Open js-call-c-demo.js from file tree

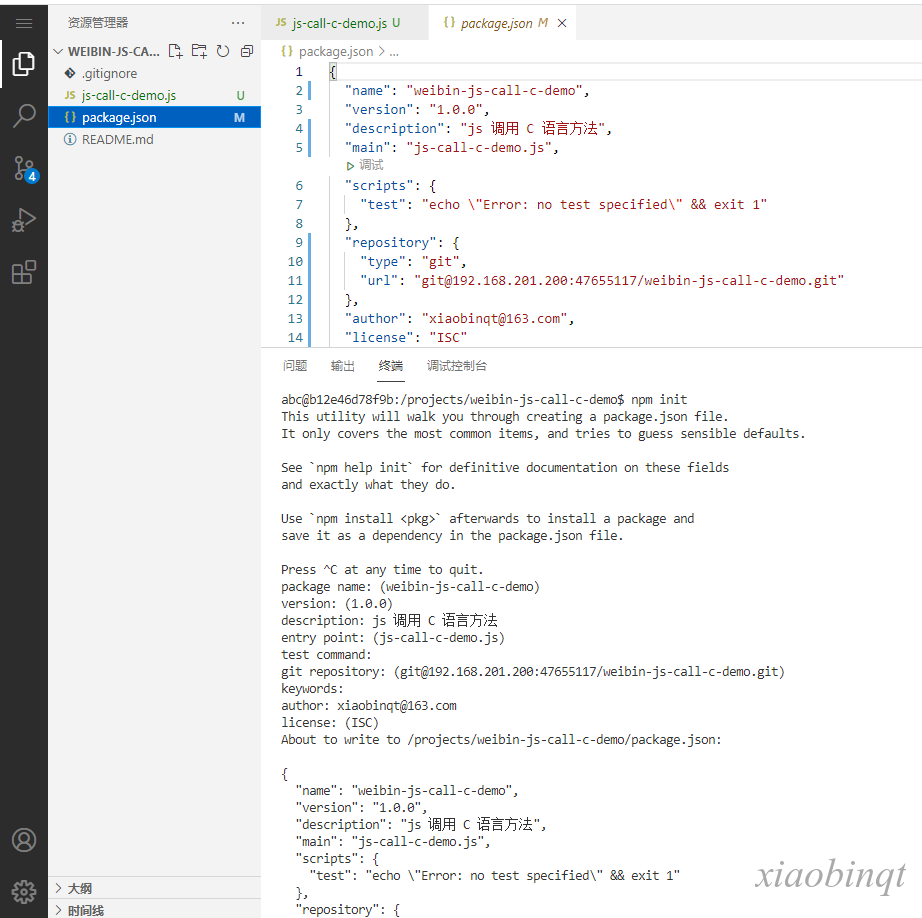pos(155,95)
